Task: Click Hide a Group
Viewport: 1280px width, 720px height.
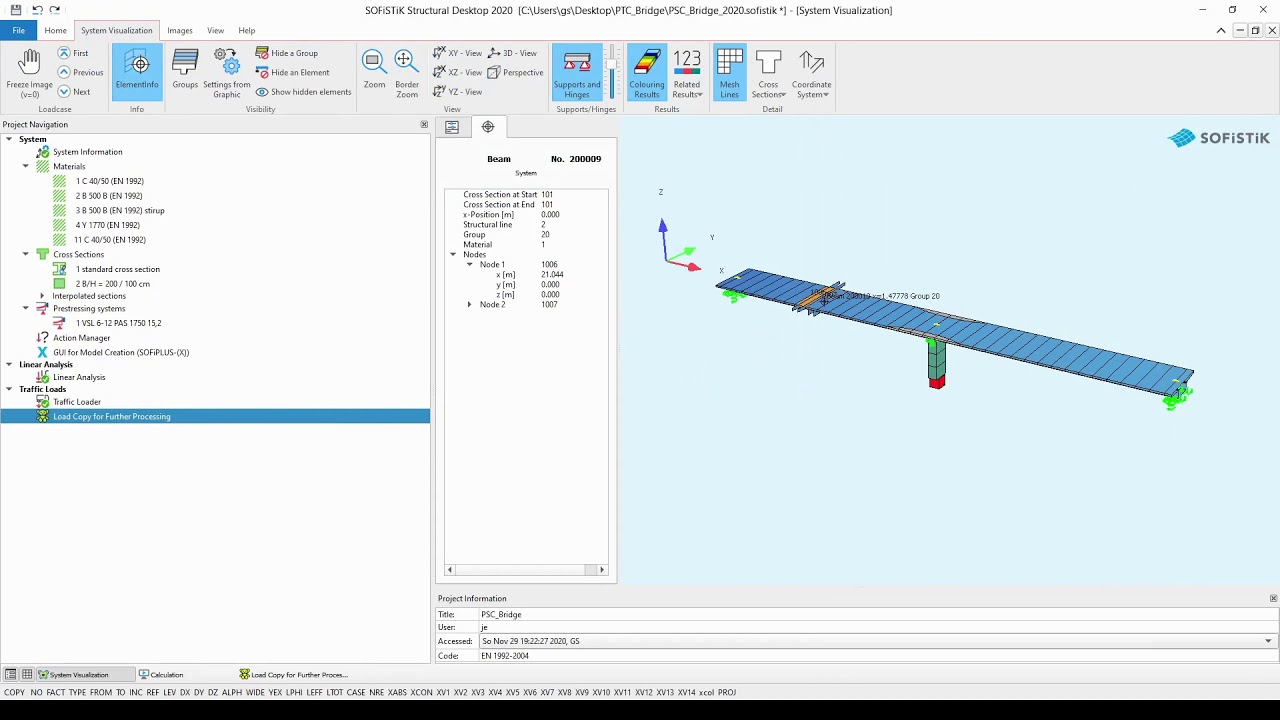Action: [287, 53]
